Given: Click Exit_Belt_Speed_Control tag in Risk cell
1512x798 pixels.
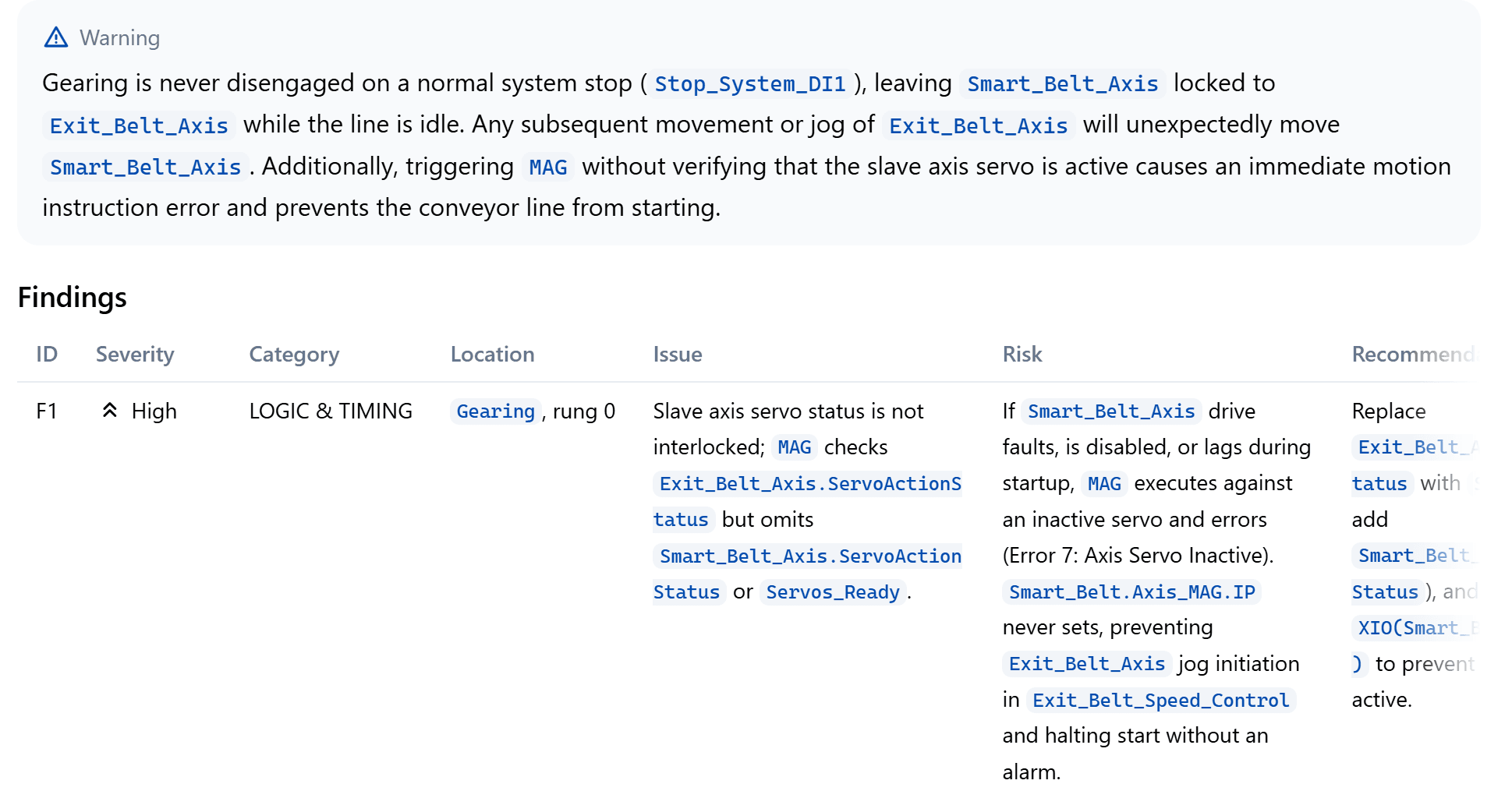Looking at the screenshot, I should coord(1160,700).
